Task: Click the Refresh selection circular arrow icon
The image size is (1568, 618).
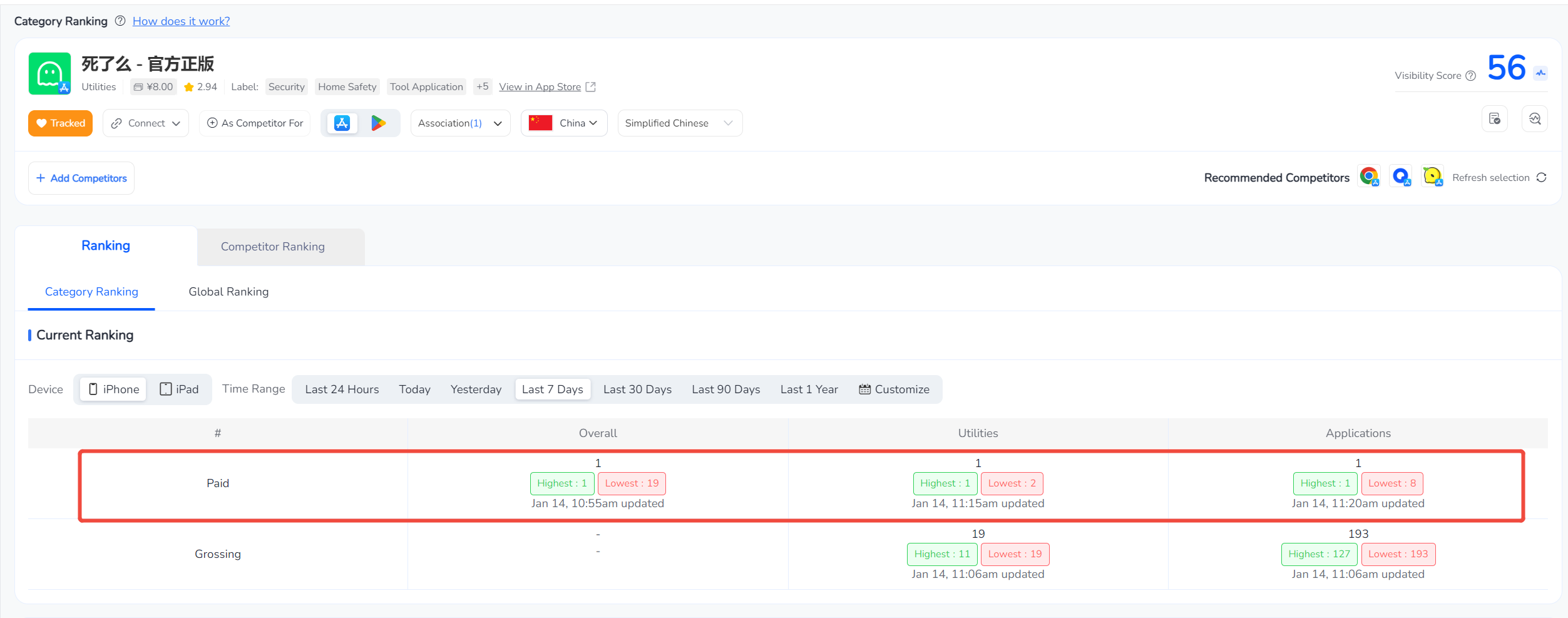Action: [1542, 178]
